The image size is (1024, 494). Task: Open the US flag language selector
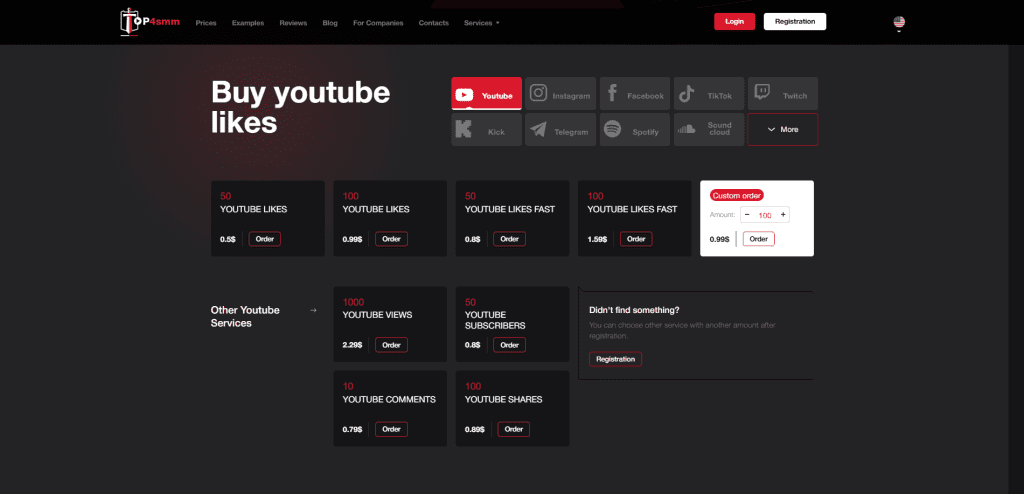tap(899, 24)
